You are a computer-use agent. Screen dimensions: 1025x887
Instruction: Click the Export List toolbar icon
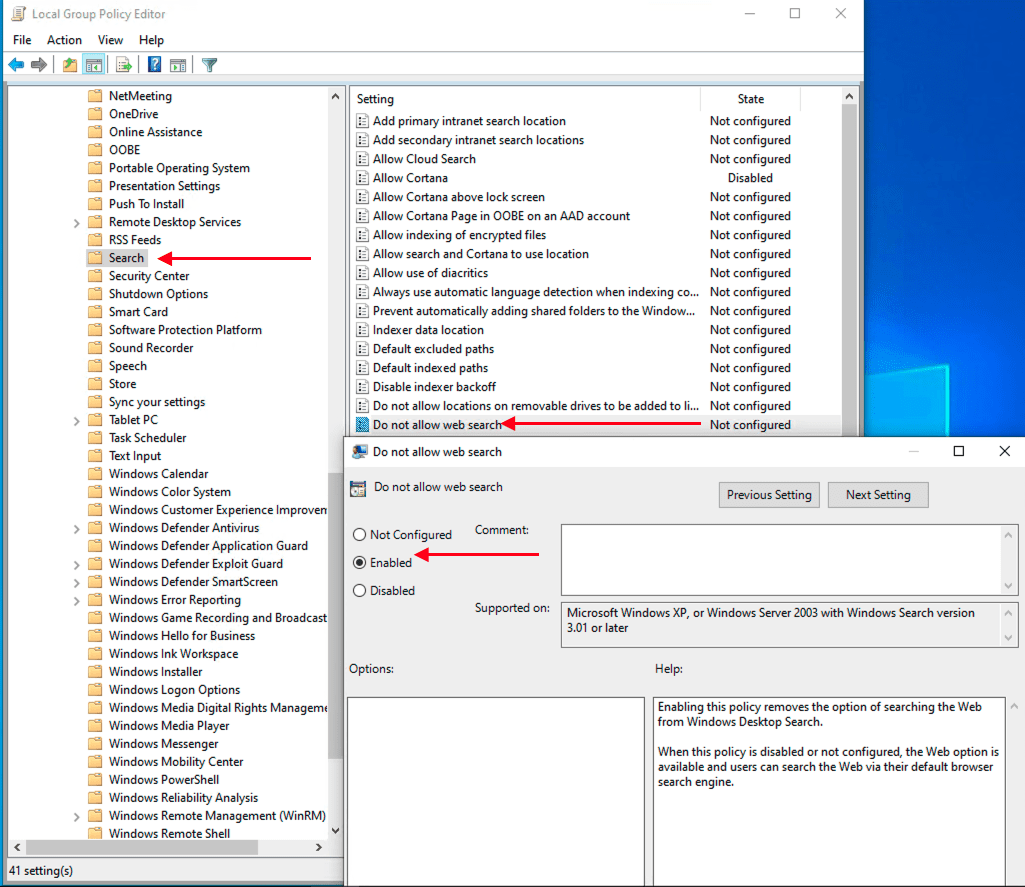(124, 65)
